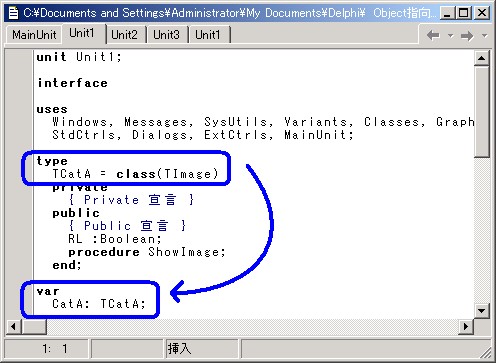The image size is (496, 363).
Task: Click the 'end;' line
Action: [67, 265]
